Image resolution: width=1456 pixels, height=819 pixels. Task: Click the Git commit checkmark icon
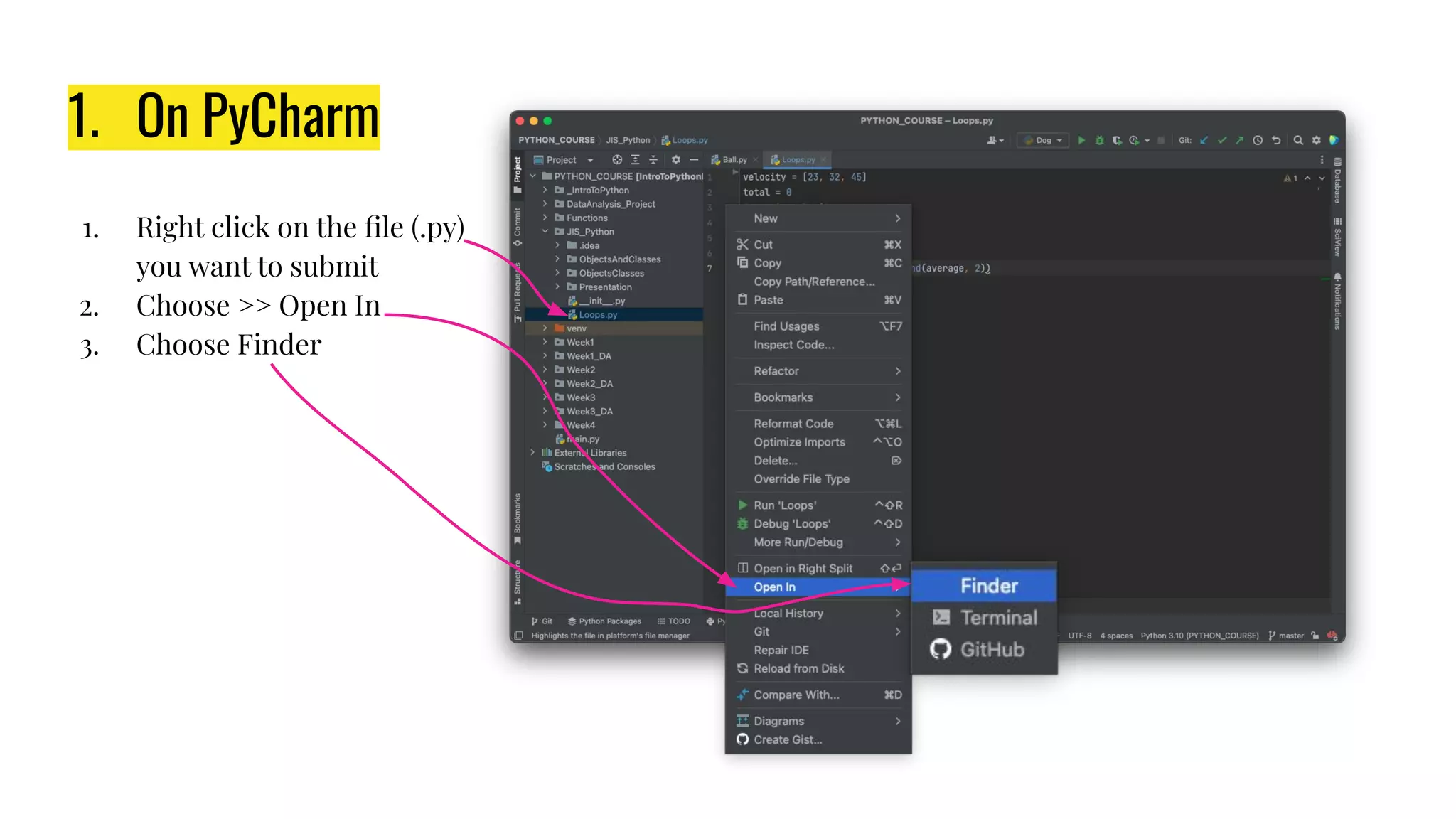click(x=1222, y=140)
